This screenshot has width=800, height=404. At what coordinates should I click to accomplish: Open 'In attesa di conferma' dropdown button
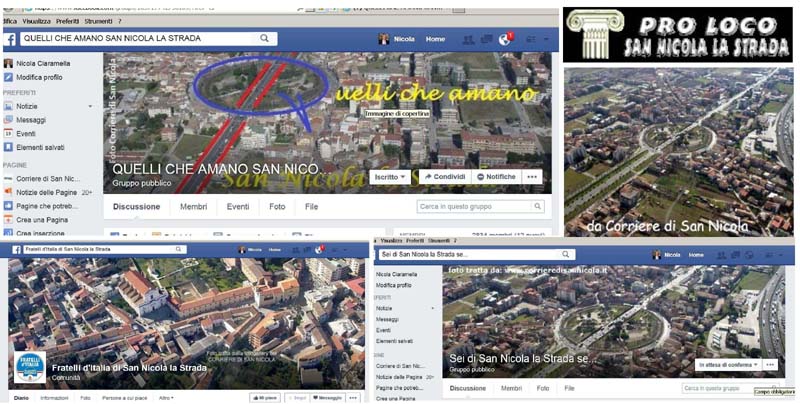tap(728, 365)
